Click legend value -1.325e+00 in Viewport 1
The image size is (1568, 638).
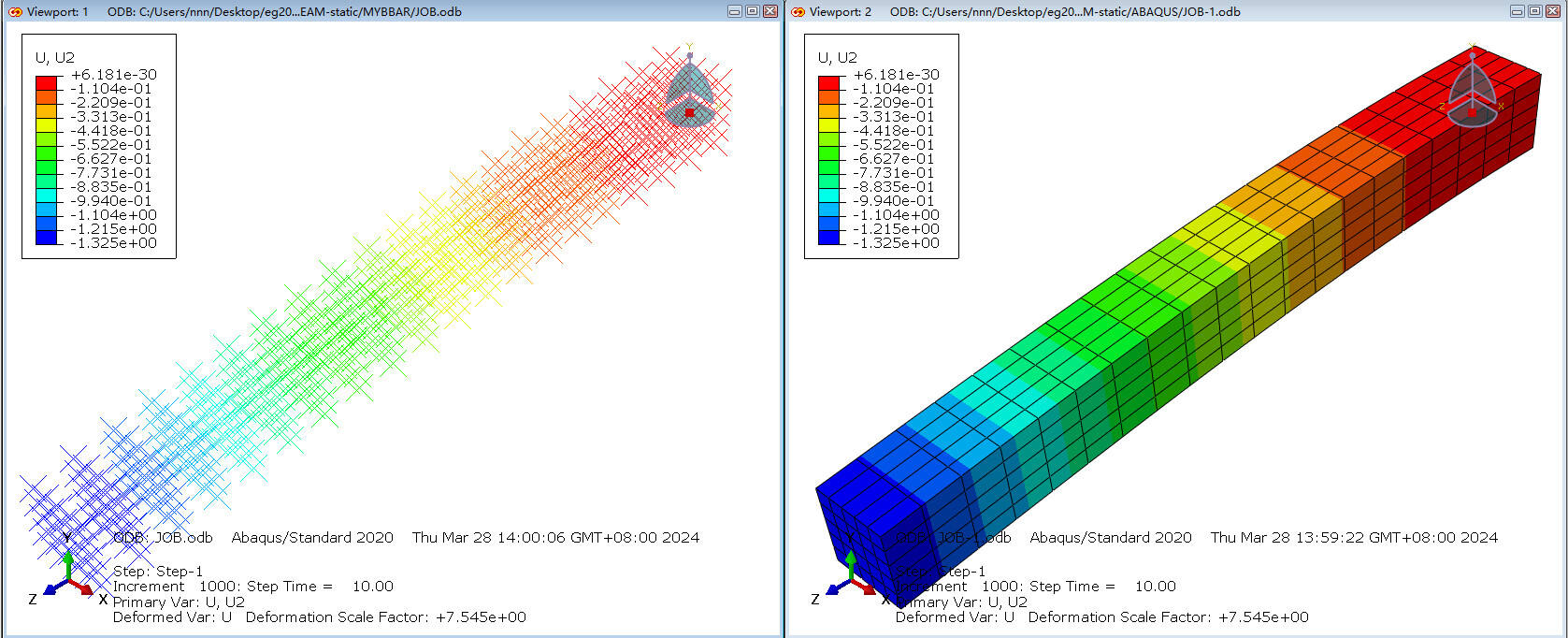tap(114, 243)
